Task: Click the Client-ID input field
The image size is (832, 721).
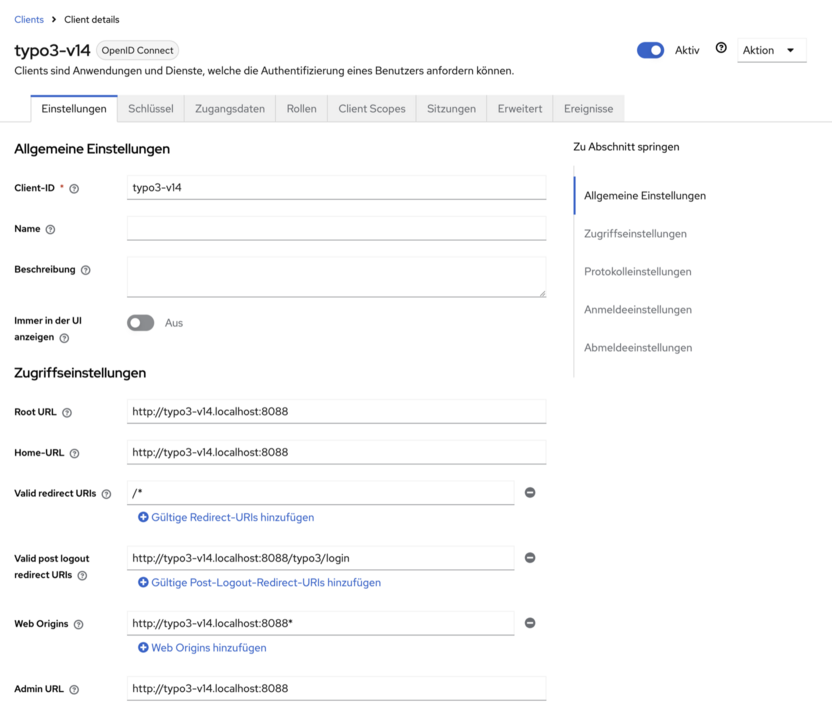Action: [x=336, y=188]
